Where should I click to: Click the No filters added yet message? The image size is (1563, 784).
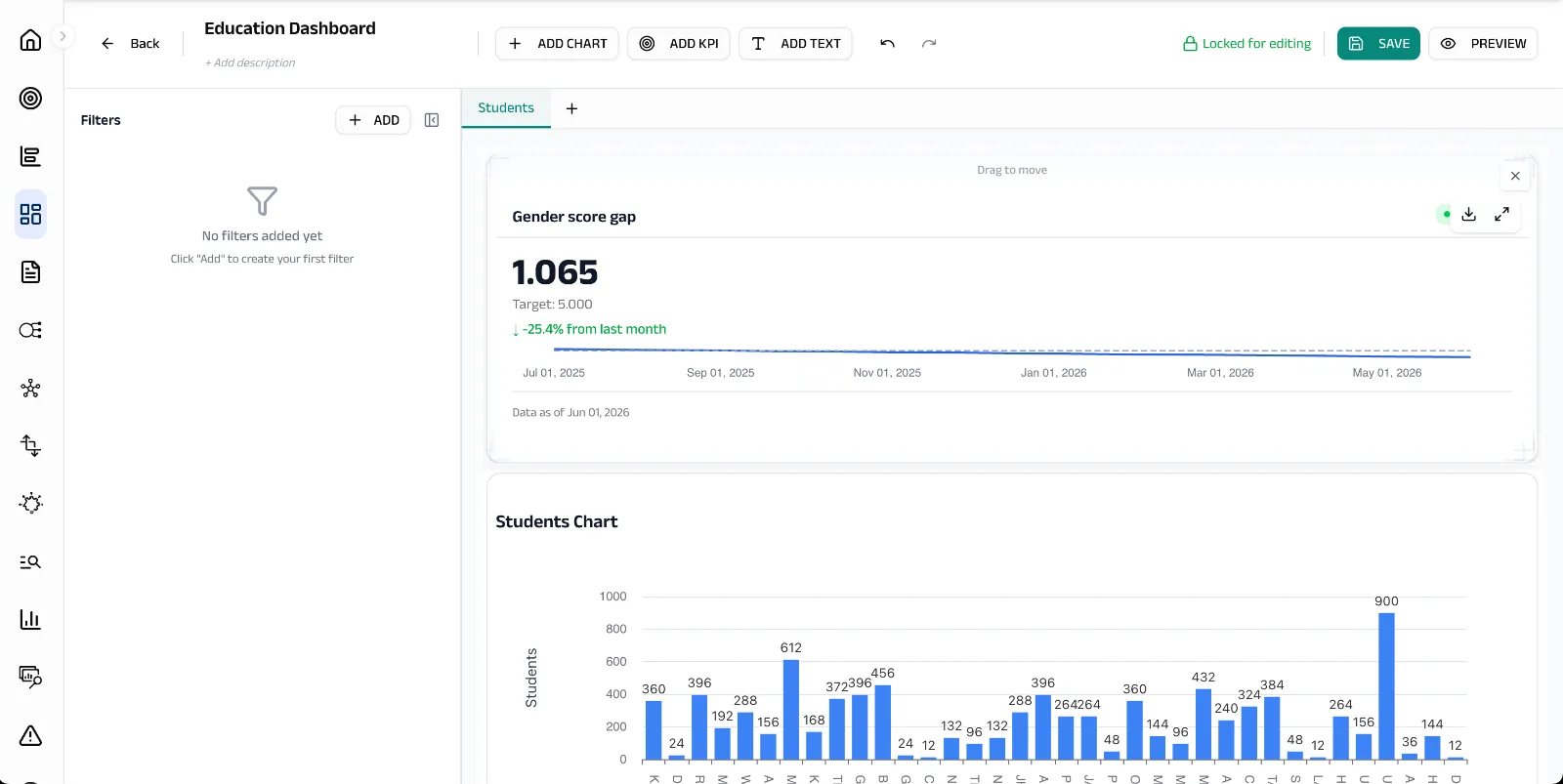[x=262, y=236]
